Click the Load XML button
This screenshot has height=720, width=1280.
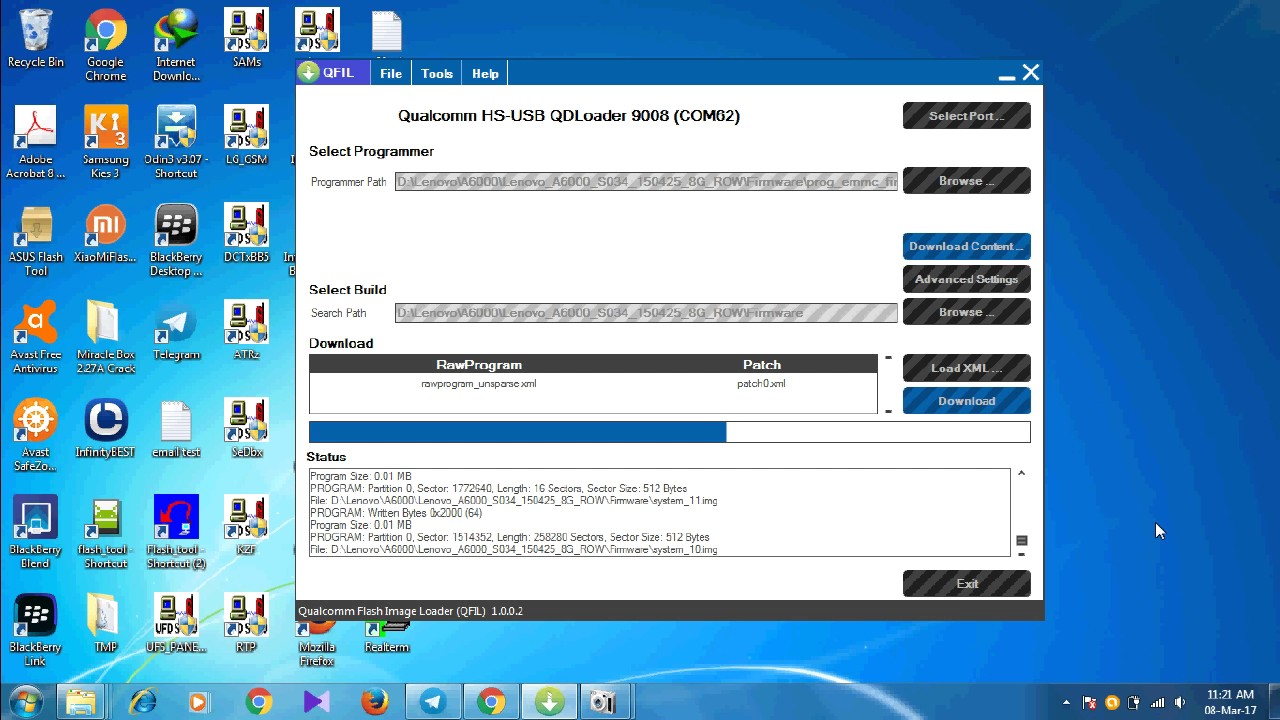[x=966, y=368]
